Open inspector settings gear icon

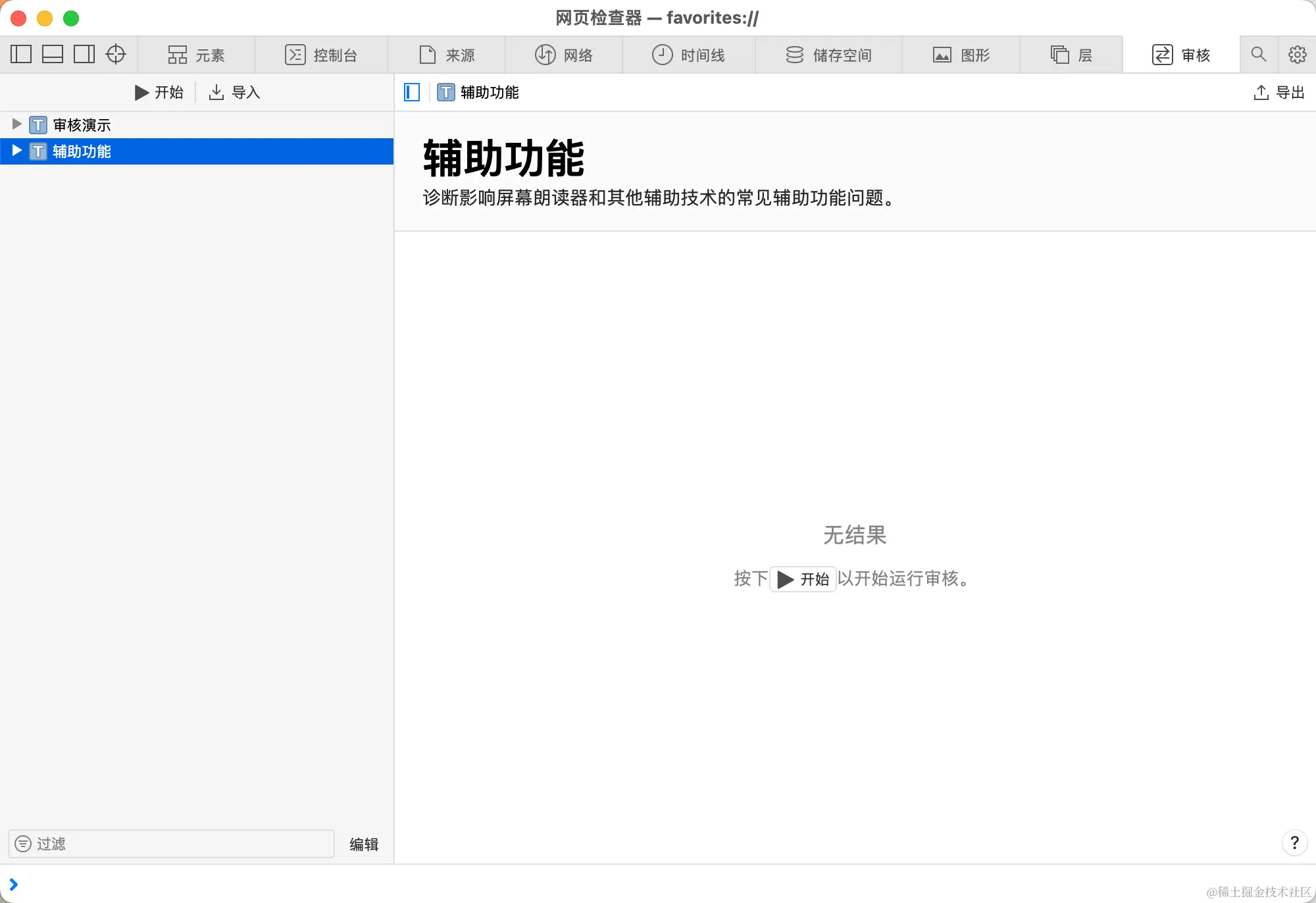point(1297,55)
